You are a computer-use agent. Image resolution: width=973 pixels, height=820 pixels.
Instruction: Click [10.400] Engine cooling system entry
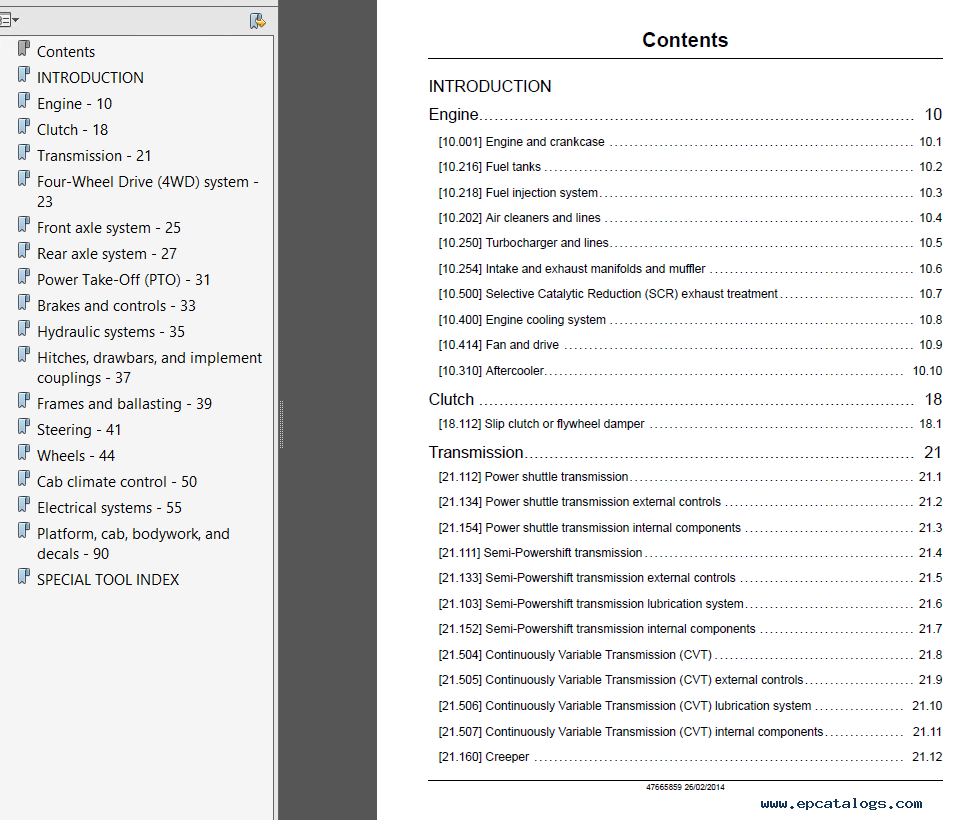tap(690, 320)
